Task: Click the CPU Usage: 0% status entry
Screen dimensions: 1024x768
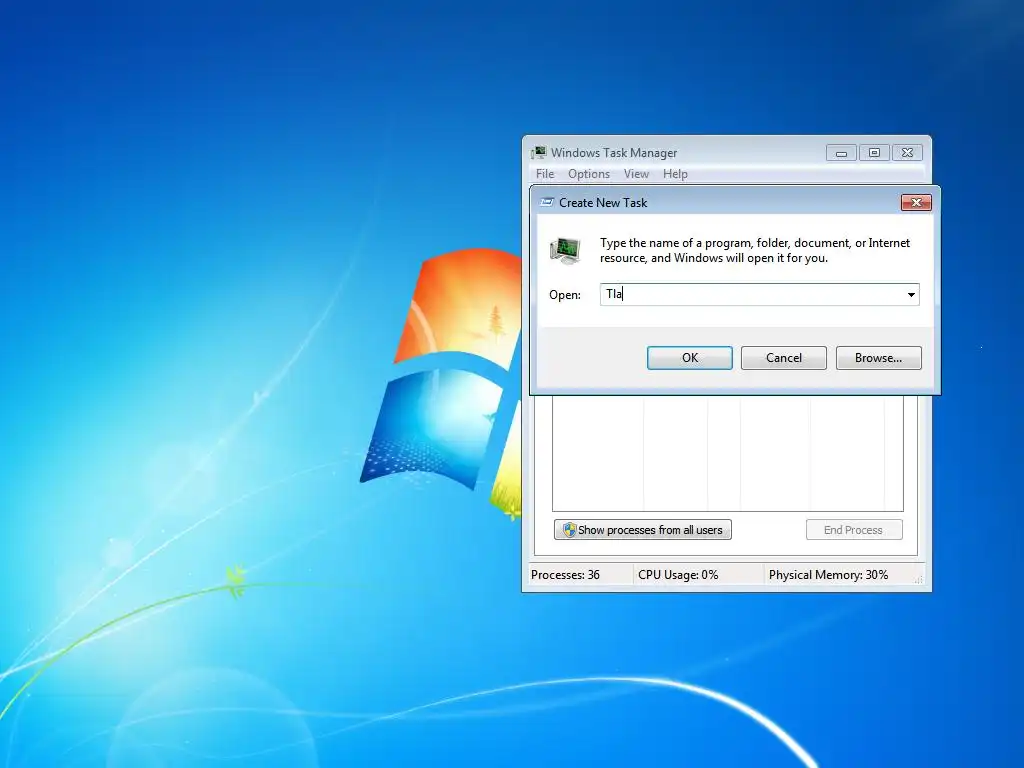Action: click(x=678, y=575)
